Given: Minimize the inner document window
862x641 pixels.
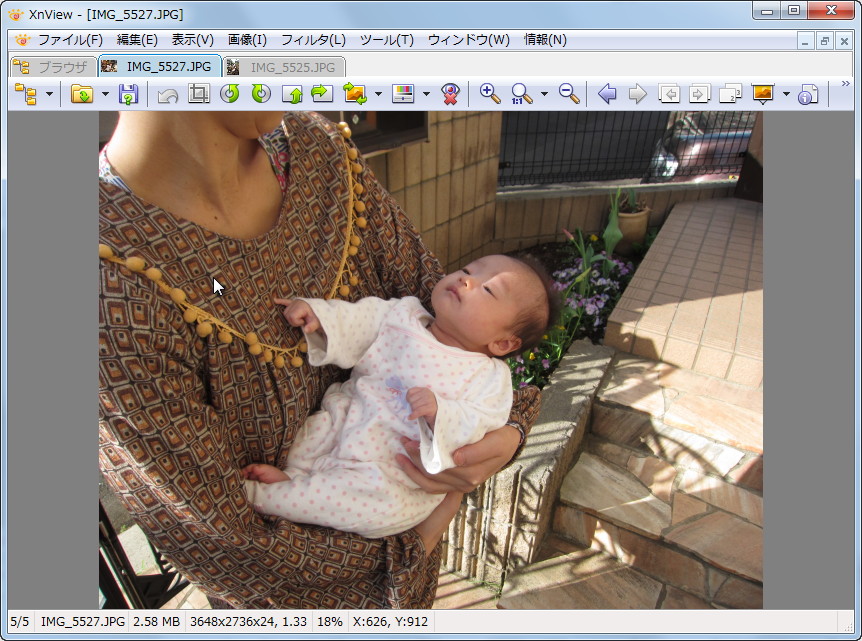Looking at the screenshot, I should (x=805, y=41).
